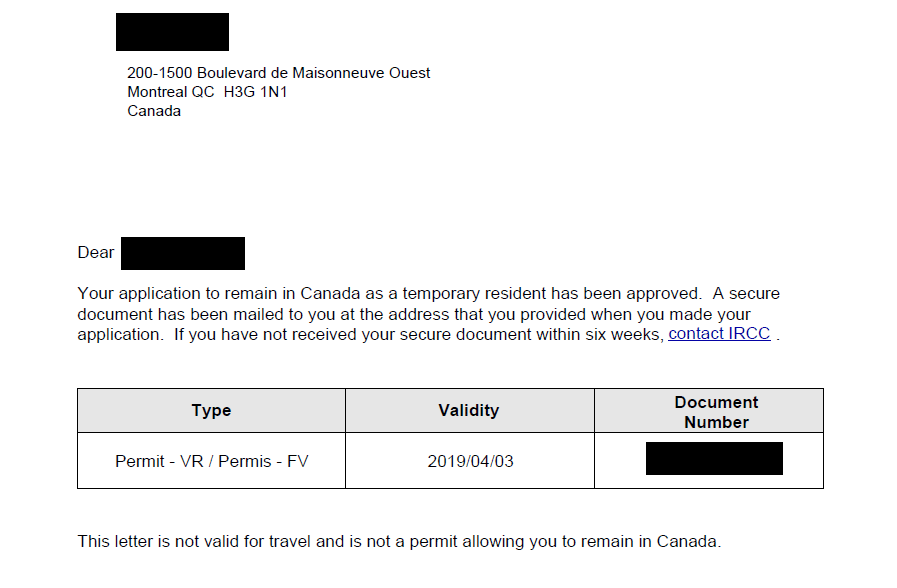Click the Canada line in the address
Screen dimensions: 897x588
154,111
